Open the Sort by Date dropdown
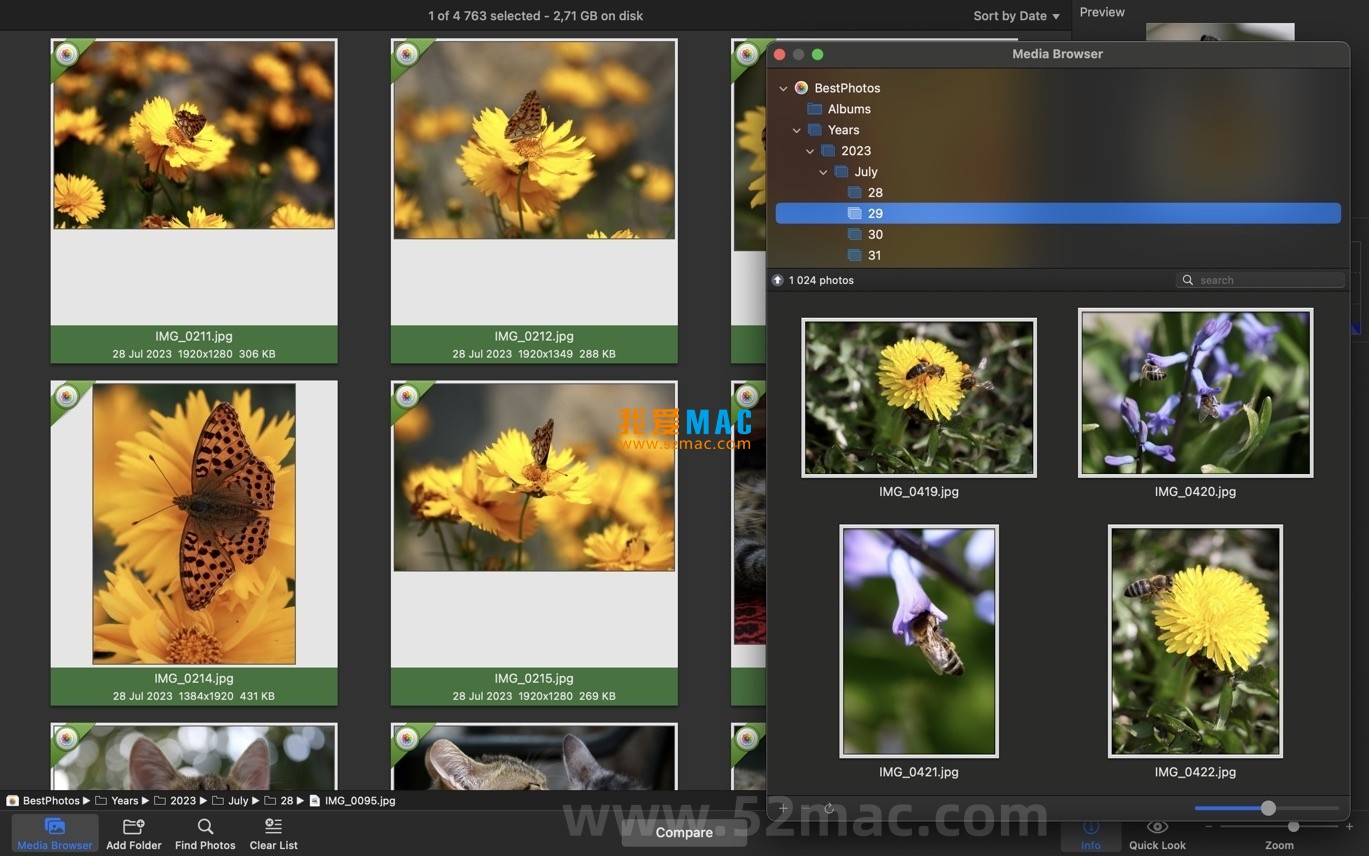Image resolution: width=1369 pixels, height=856 pixels. click(x=1013, y=15)
